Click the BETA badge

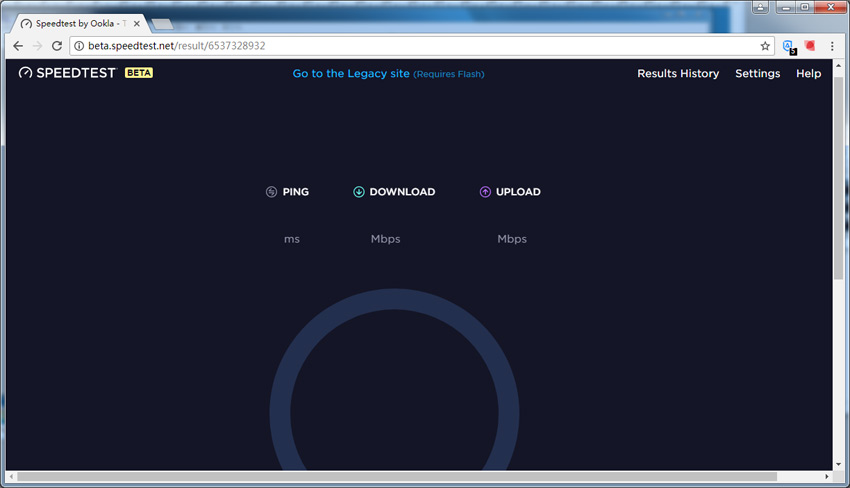(139, 73)
